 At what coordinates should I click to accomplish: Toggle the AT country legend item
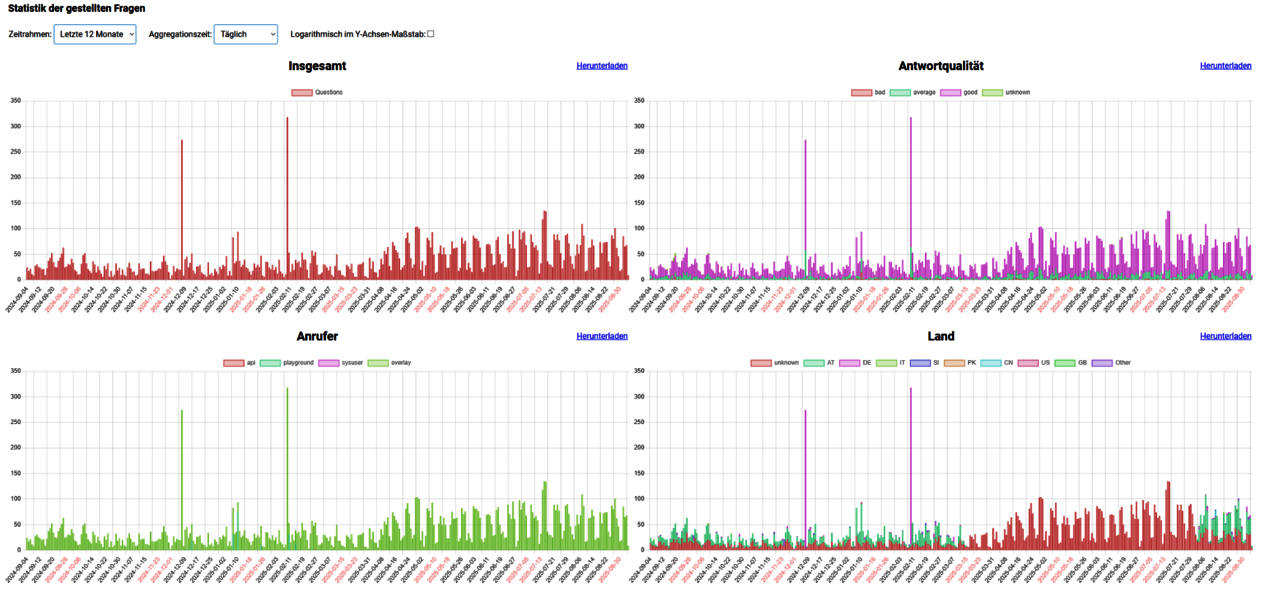pos(813,363)
